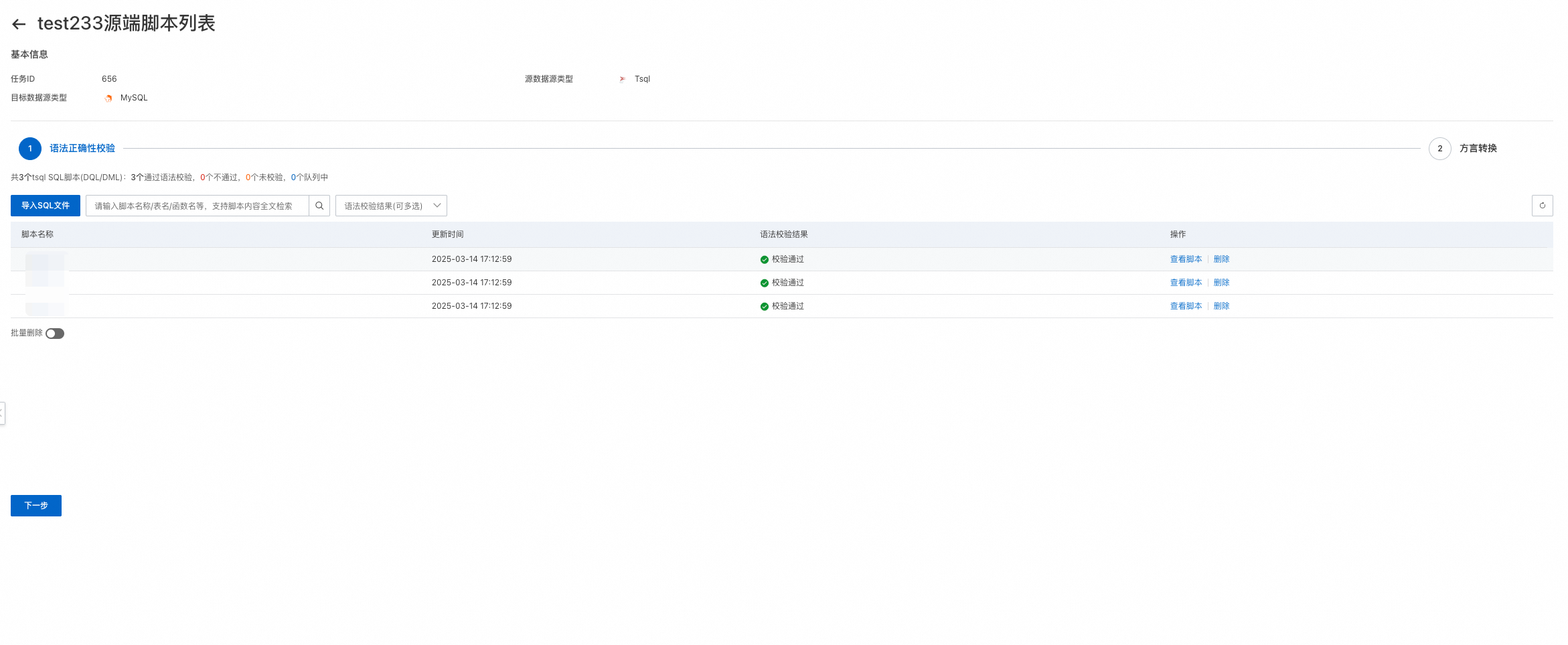Open 查看脚本 for the first script row
The width and height of the screenshot is (1568, 645).
tap(1186, 259)
